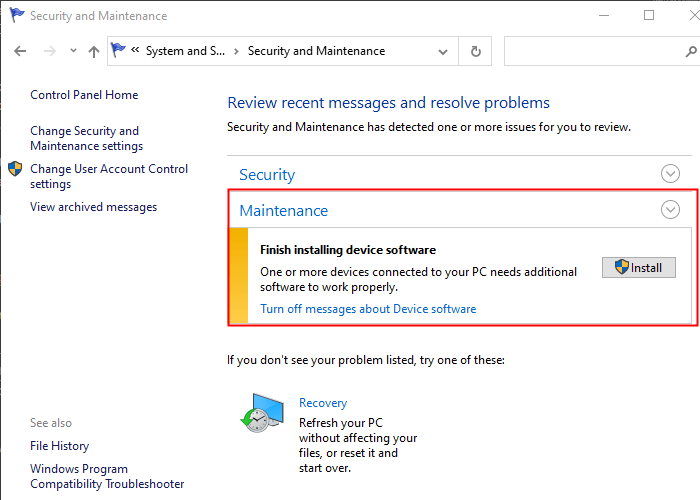Image resolution: width=700 pixels, height=500 pixels.
Task: Click 'Review recent messages and resolve problems' title
Action: click(x=388, y=103)
